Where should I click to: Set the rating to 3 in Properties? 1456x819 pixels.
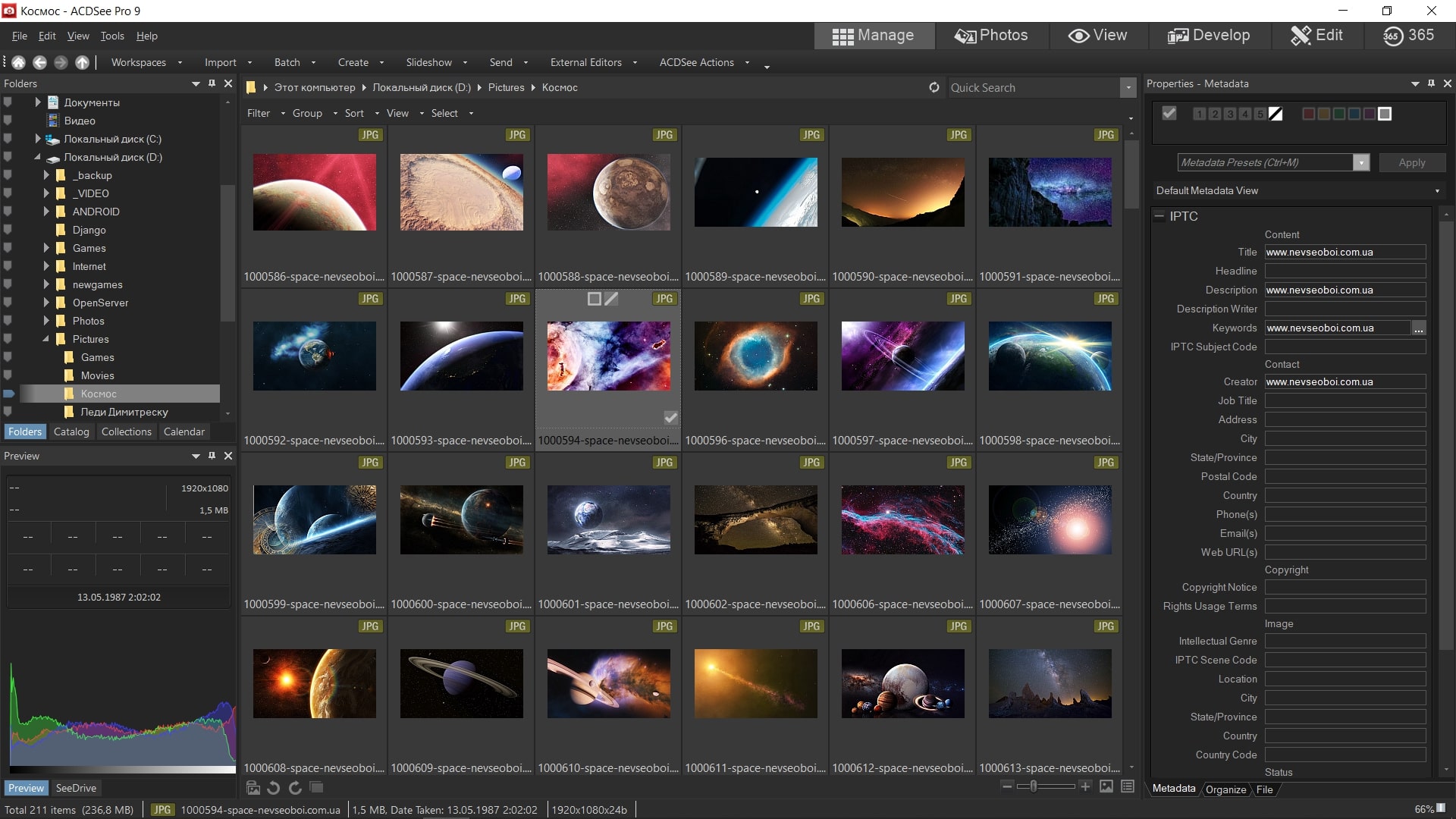point(1229,114)
